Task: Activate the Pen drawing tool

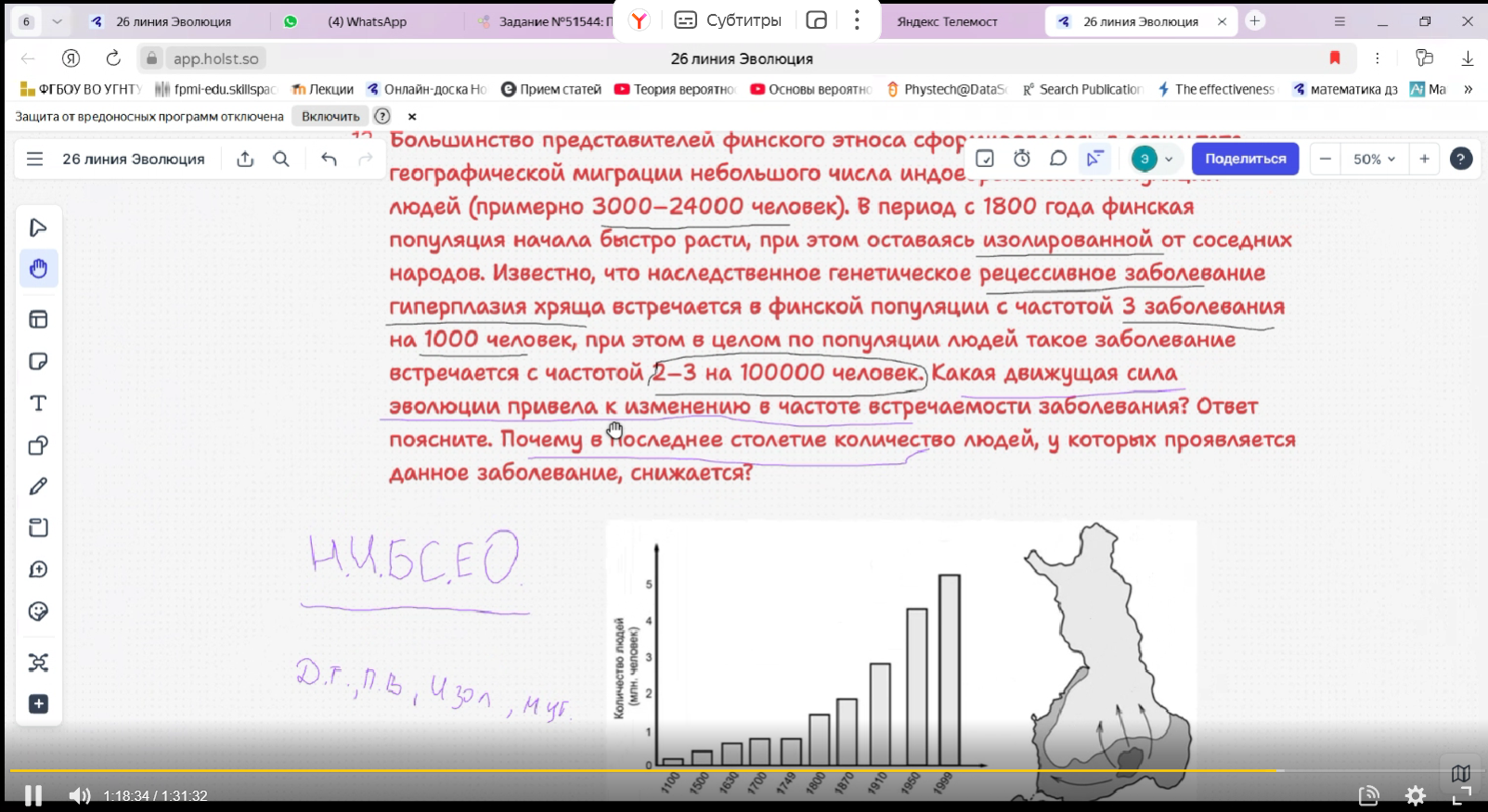Action: click(x=38, y=486)
